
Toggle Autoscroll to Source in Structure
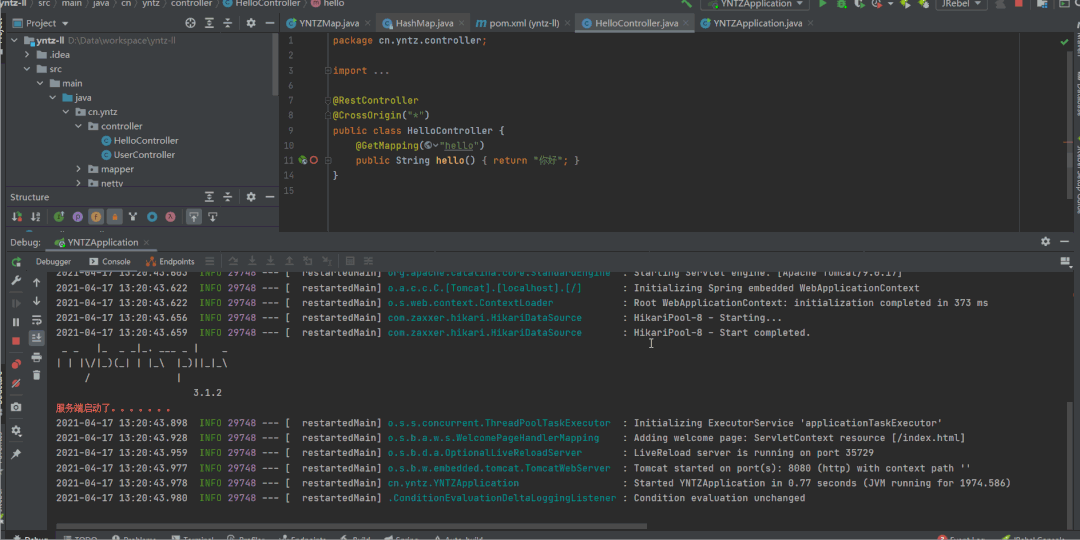(x=194, y=217)
